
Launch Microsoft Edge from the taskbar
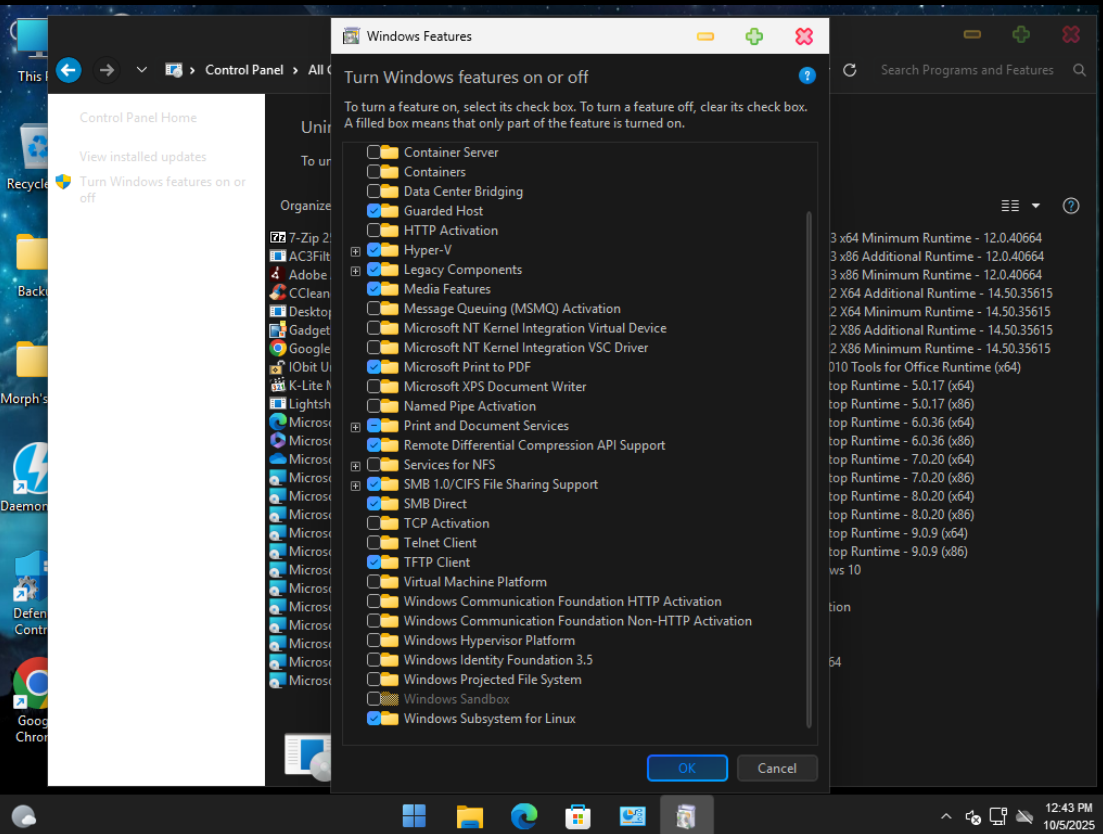tap(524, 816)
